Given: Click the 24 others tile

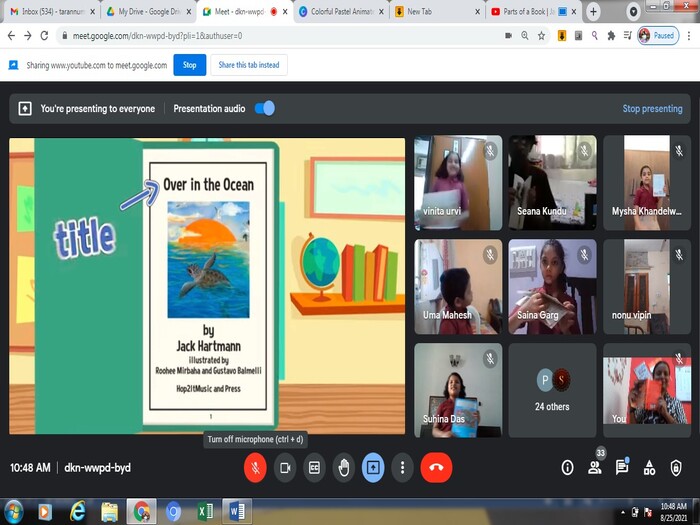Looking at the screenshot, I should tap(552, 391).
